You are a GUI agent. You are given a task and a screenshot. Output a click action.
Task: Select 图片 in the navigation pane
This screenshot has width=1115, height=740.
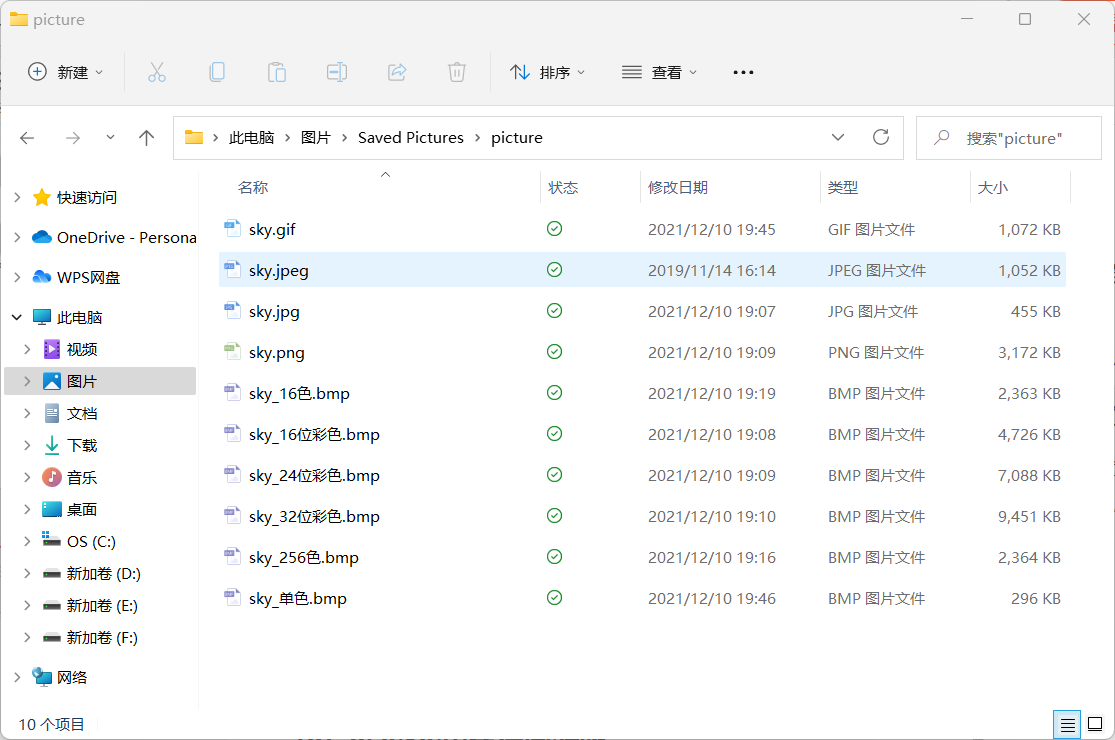click(100, 381)
